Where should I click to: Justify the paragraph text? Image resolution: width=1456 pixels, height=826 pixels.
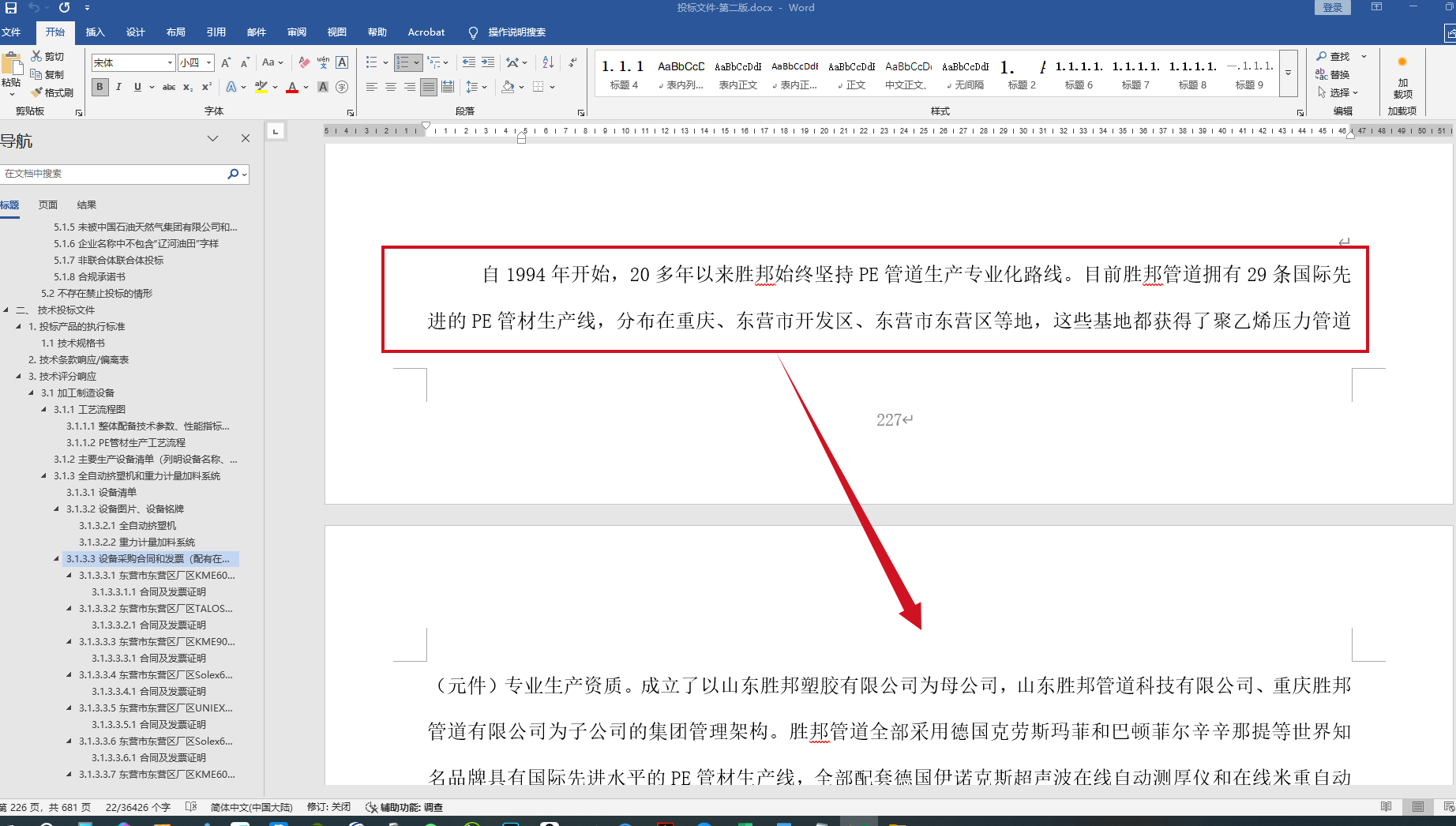click(x=429, y=87)
